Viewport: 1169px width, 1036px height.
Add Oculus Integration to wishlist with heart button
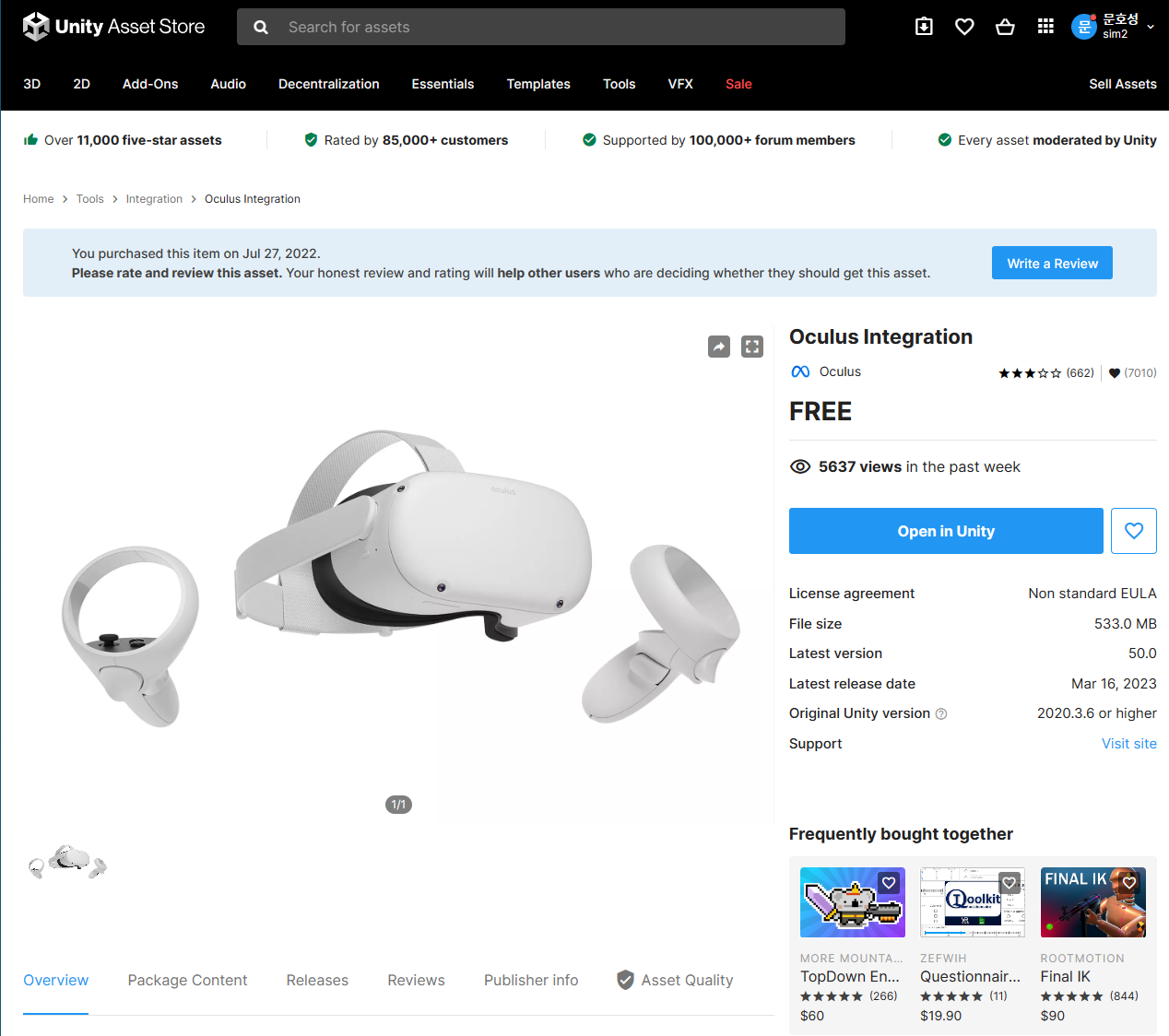pyautogui.click(x=1134, y=531)
